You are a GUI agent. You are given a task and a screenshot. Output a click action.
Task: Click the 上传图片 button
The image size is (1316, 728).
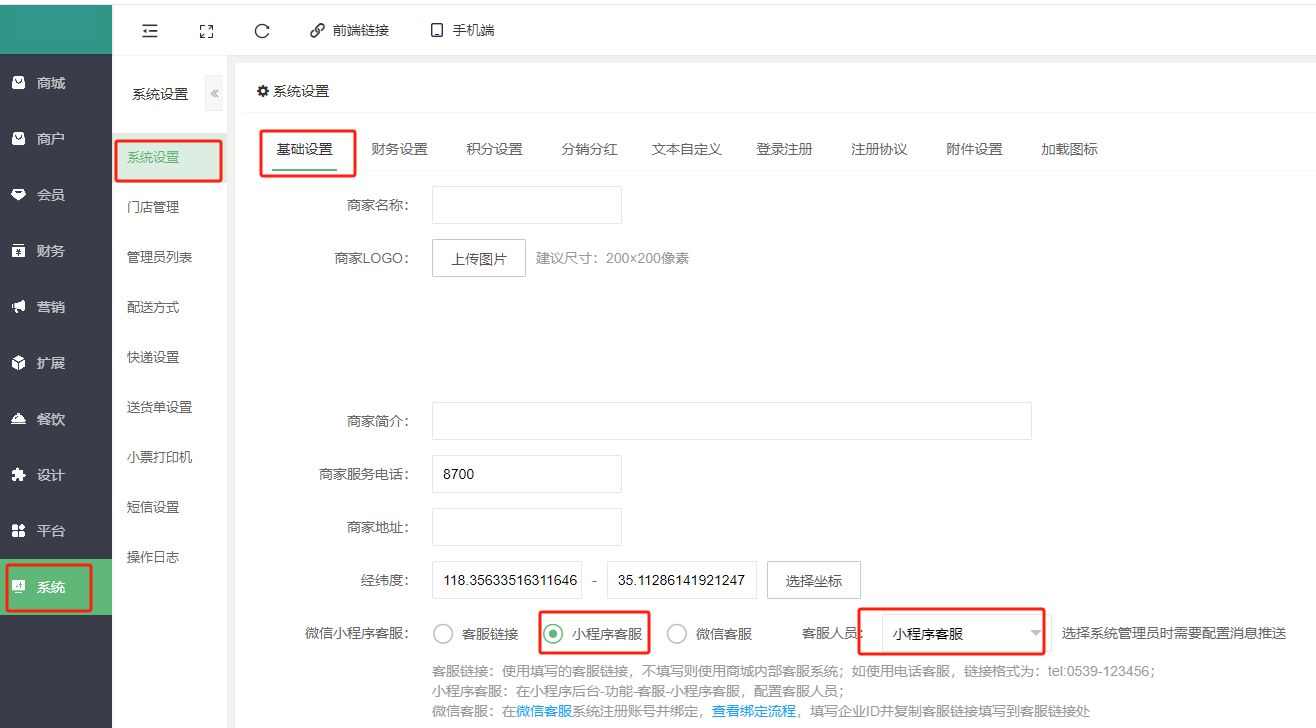click(479, 258)
